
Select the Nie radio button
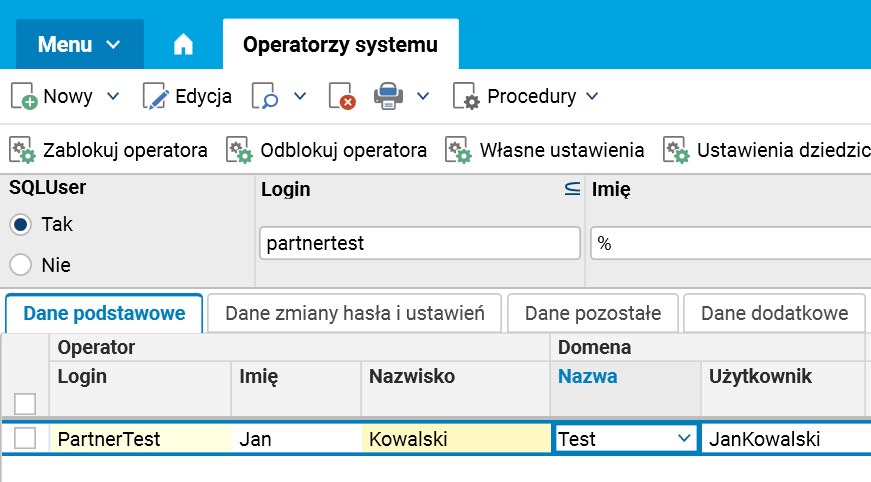click(x=19, y=265)
